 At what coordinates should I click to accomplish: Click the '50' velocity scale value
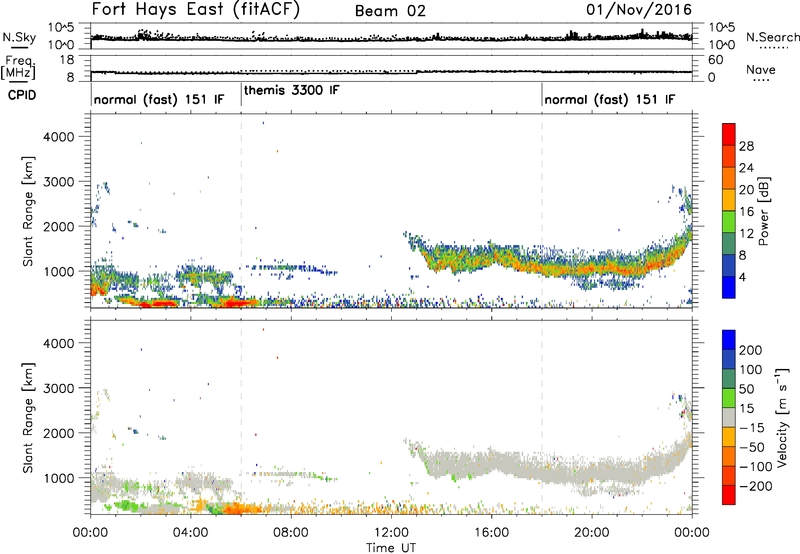click(x=746, y=389)
